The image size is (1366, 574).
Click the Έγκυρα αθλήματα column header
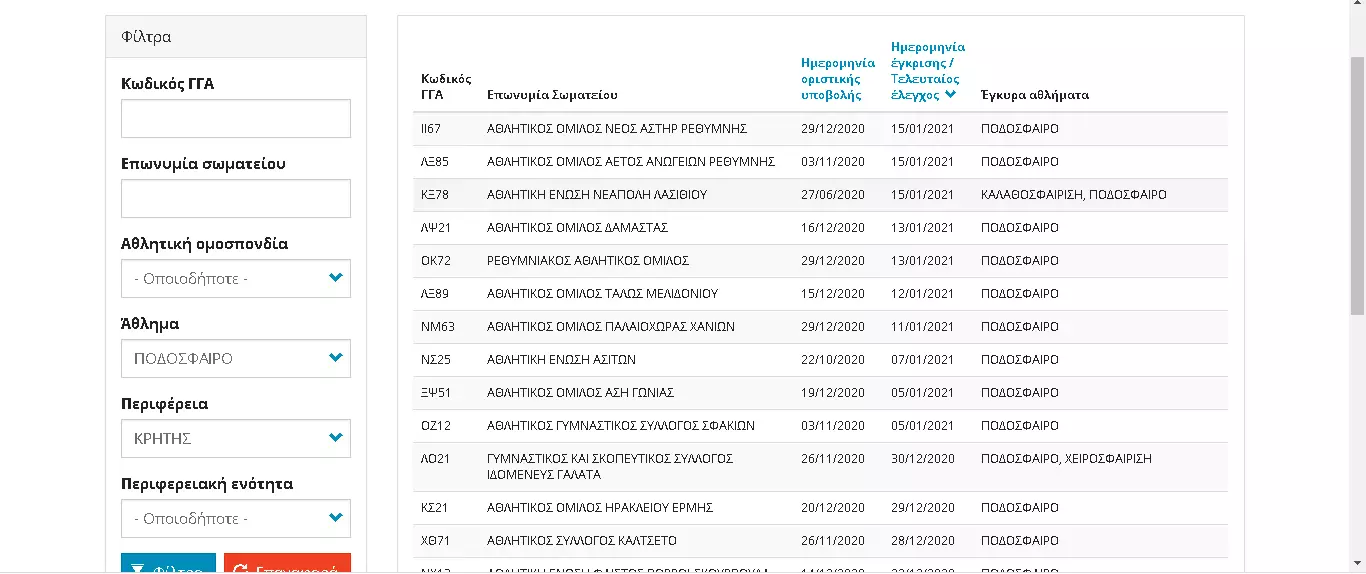[x=1035, y=95]
